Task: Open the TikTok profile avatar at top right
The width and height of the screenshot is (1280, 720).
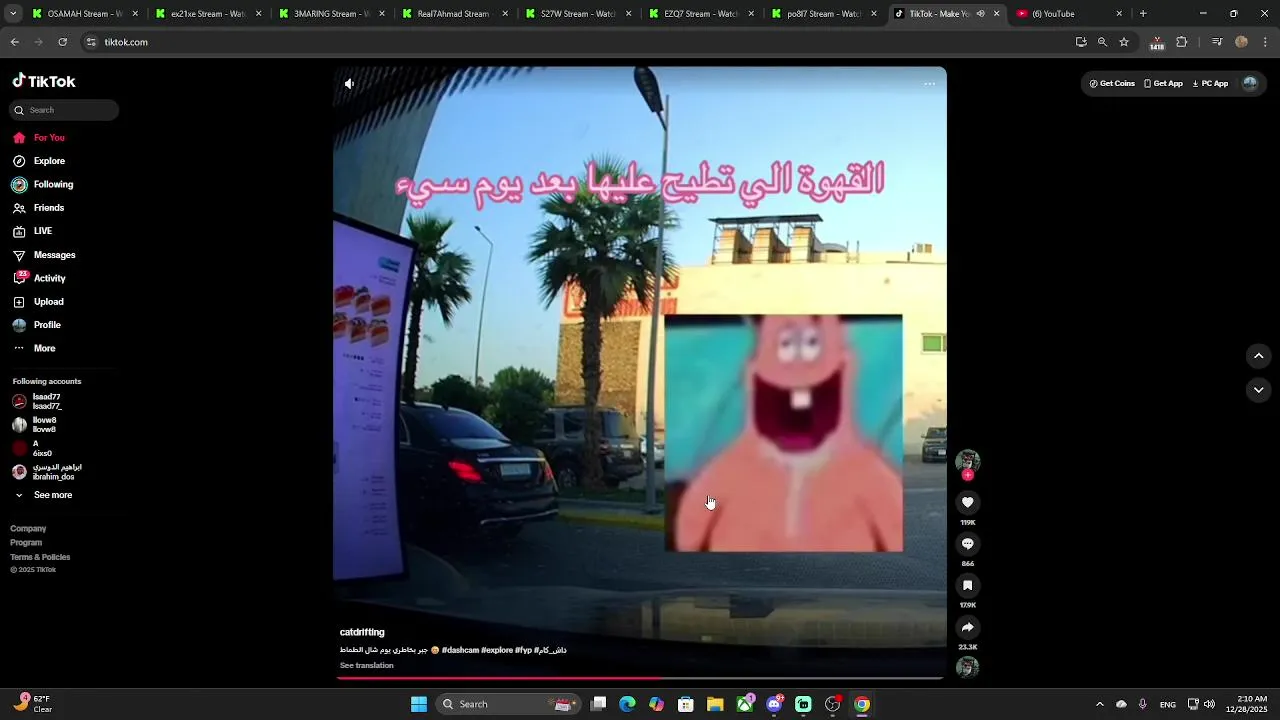Action: click(1249, 84)
